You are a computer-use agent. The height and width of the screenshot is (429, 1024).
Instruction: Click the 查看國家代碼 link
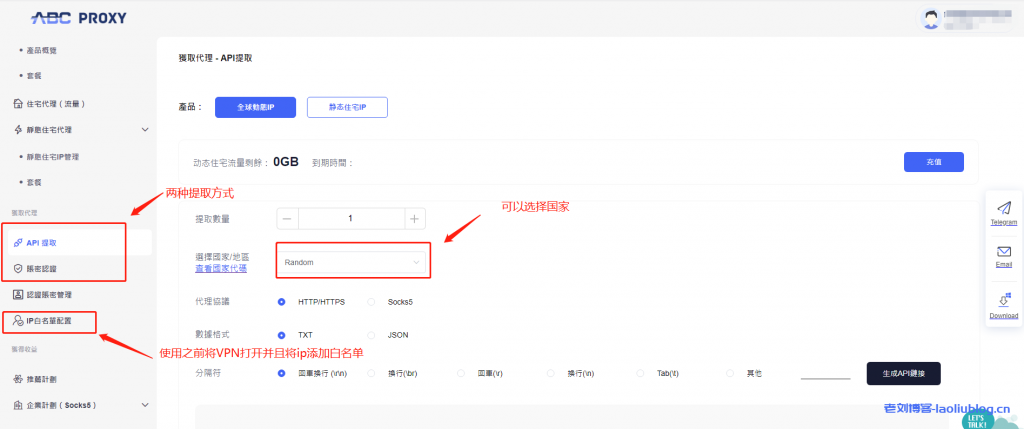click(221, 269)
